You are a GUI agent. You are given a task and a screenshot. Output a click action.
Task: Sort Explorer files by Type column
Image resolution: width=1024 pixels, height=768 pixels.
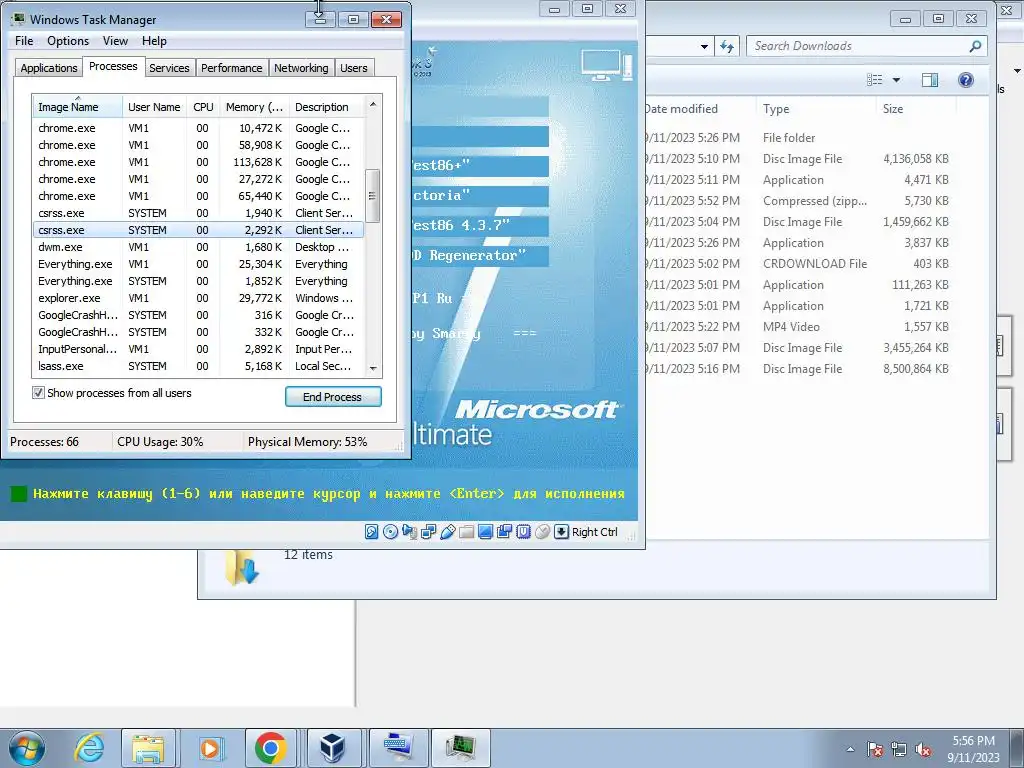click(814, 109)
